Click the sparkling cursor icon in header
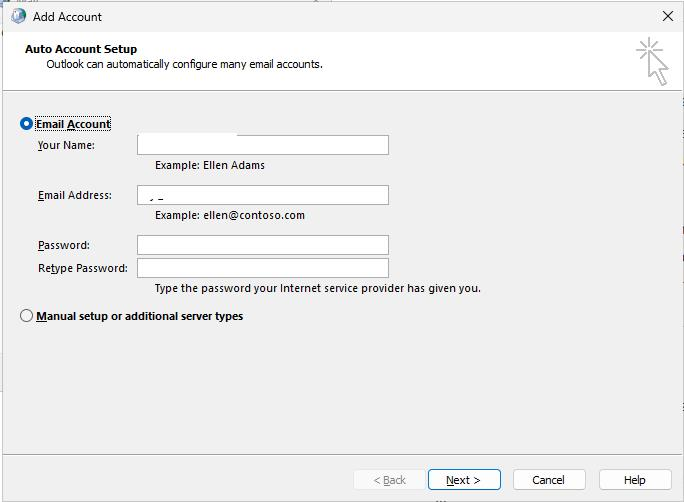The width and height of the screenshot is (684, 502). 652,61
